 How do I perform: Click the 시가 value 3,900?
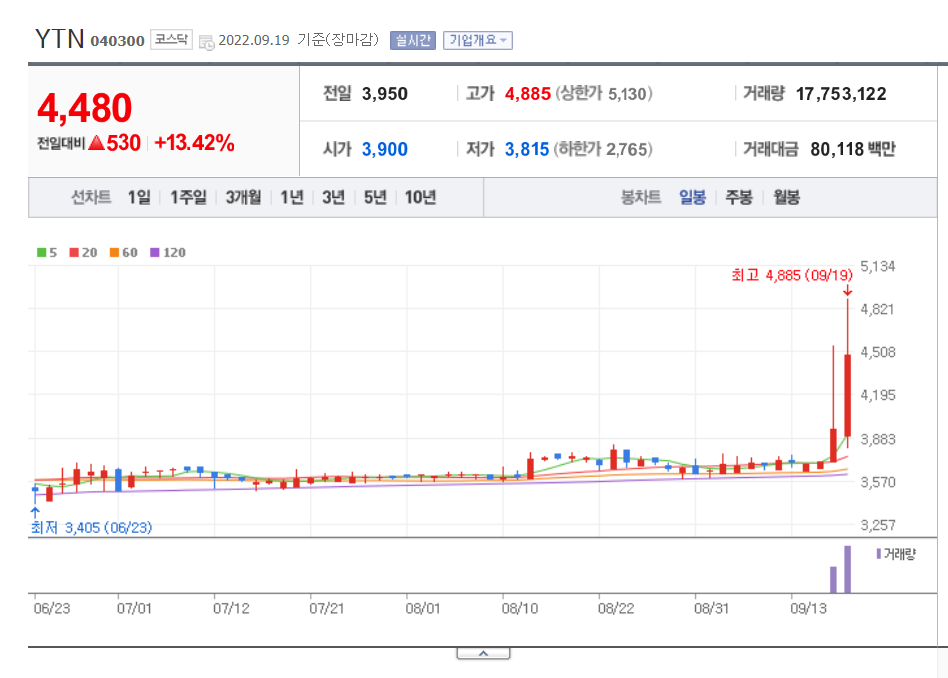click(x=385, y=149)
